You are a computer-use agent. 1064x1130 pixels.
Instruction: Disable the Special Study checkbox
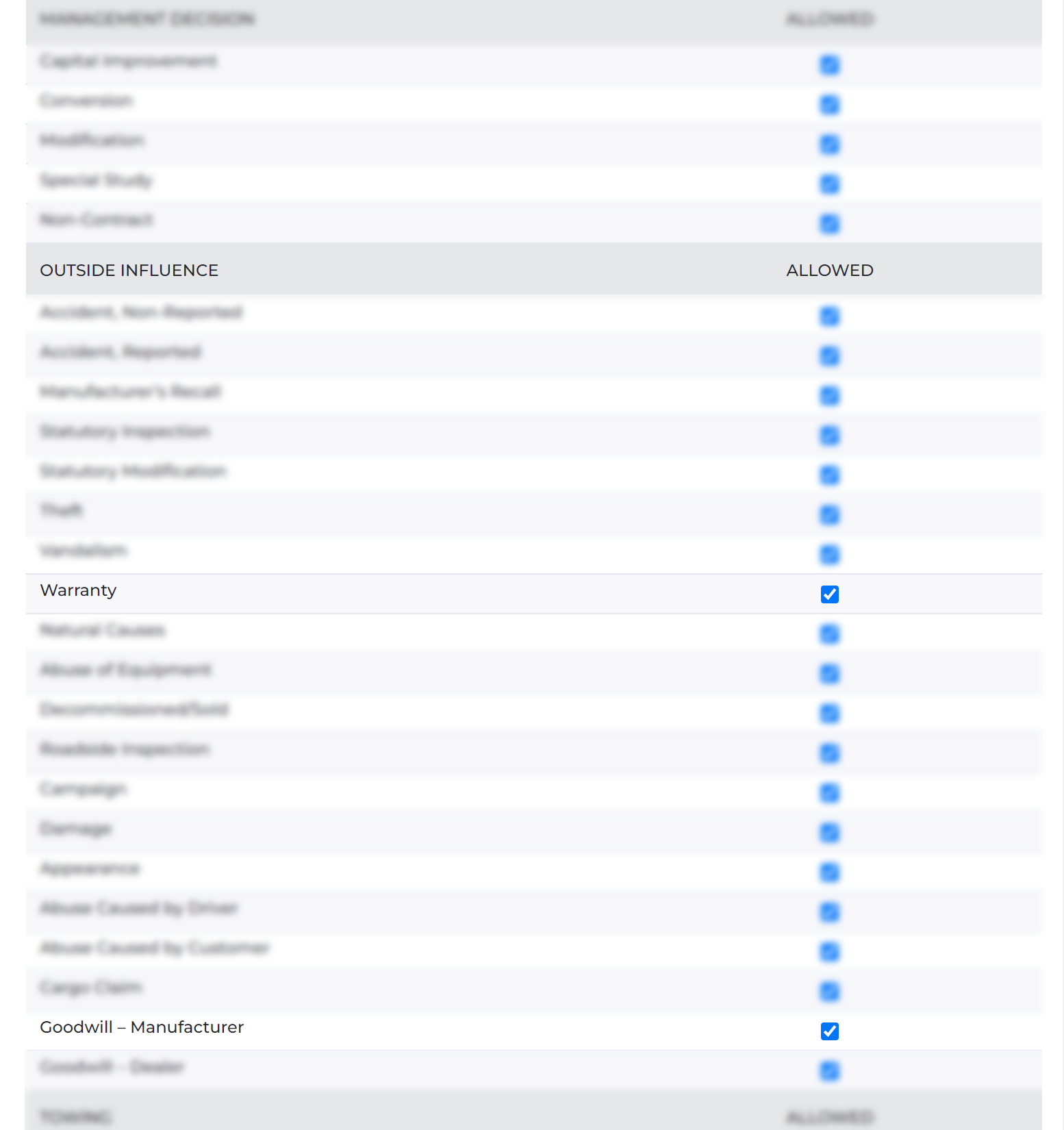point(829,184)
